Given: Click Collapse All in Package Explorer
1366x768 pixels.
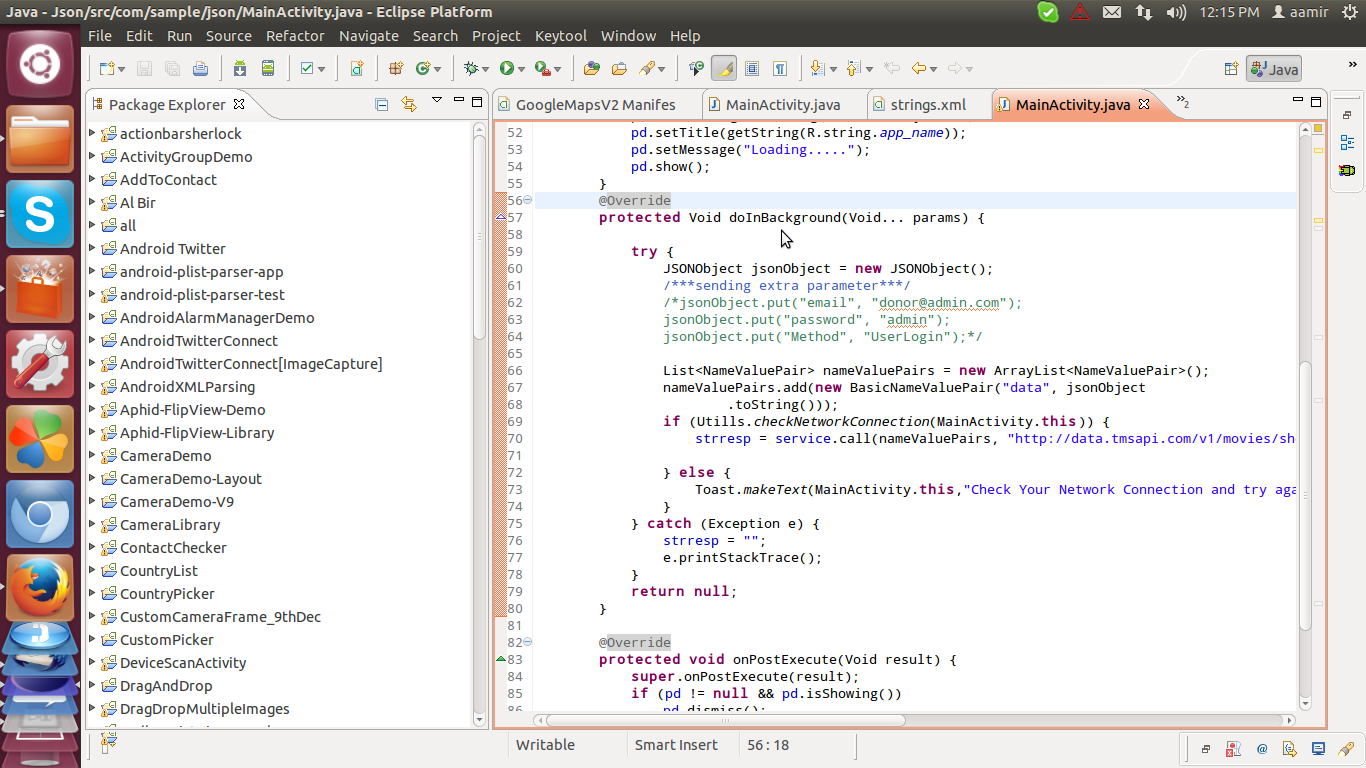Looking at the screenshot, I should click(381, 104).
